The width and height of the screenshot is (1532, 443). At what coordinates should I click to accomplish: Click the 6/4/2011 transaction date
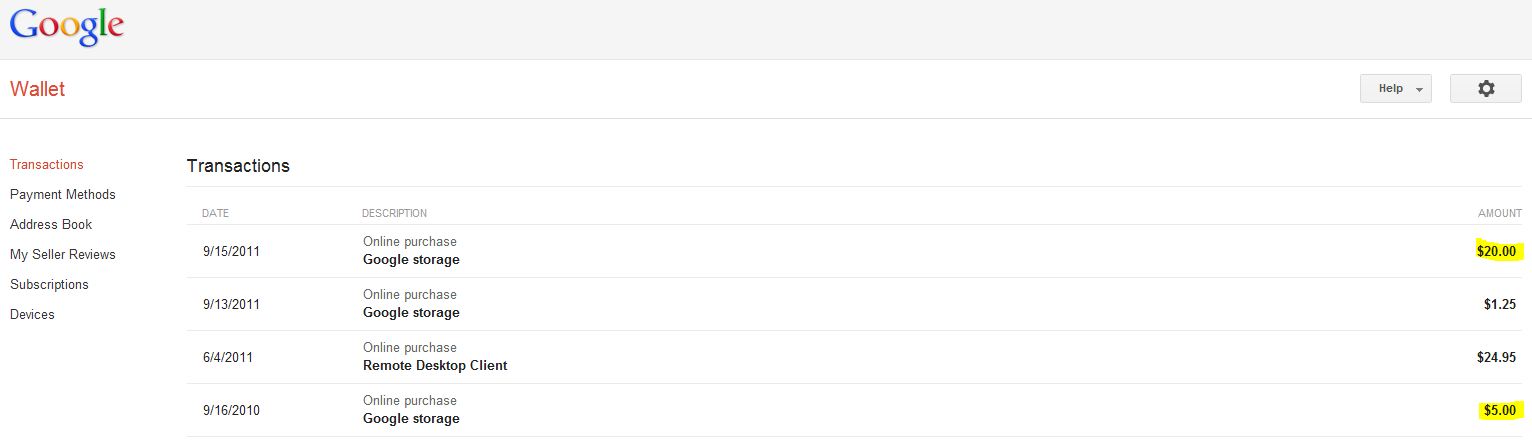point(227,357)
